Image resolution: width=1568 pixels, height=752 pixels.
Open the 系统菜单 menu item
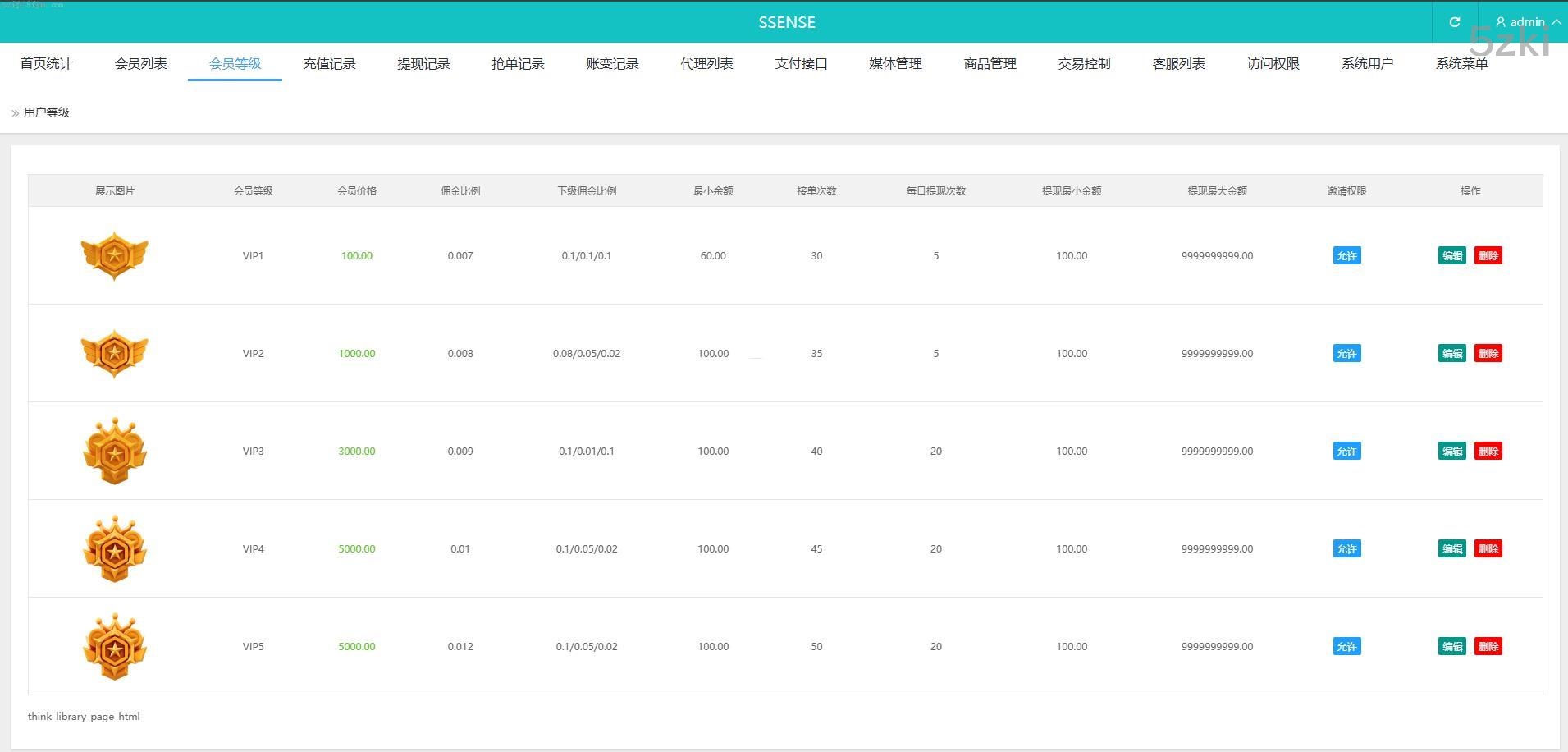(1461, 63)
